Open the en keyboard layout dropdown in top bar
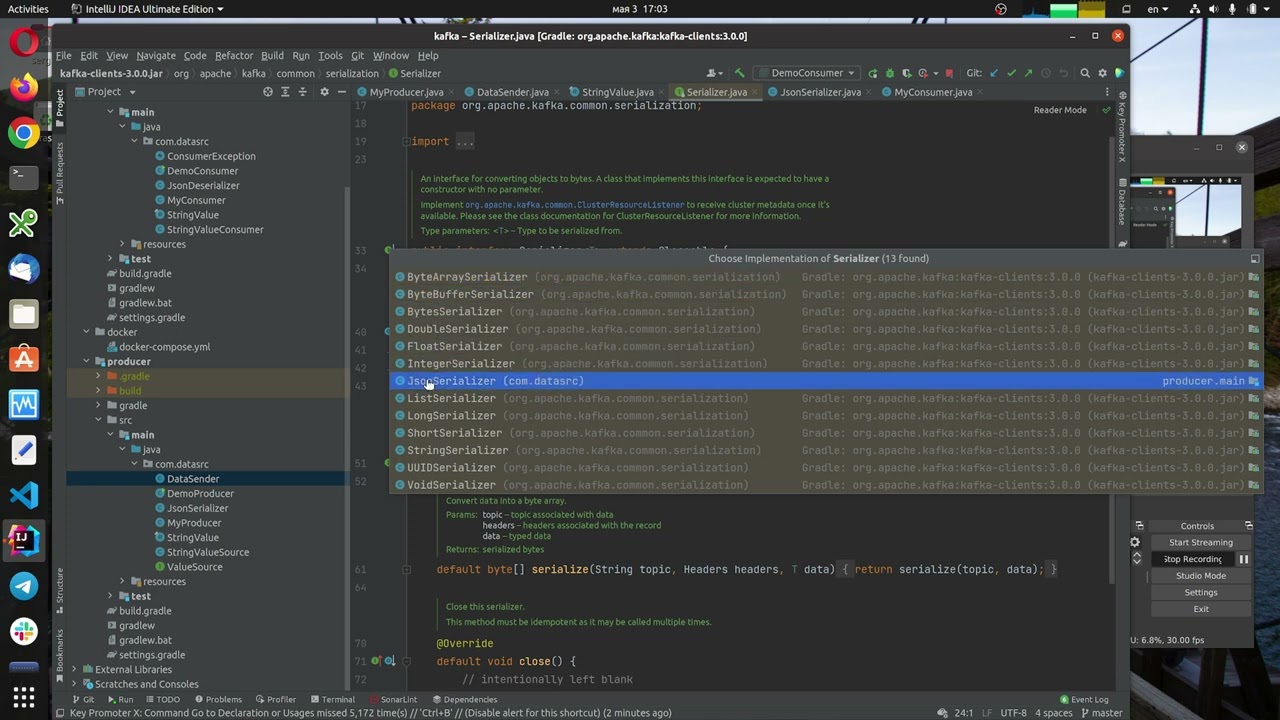1280x720 pixels. tap(1158, 9)
